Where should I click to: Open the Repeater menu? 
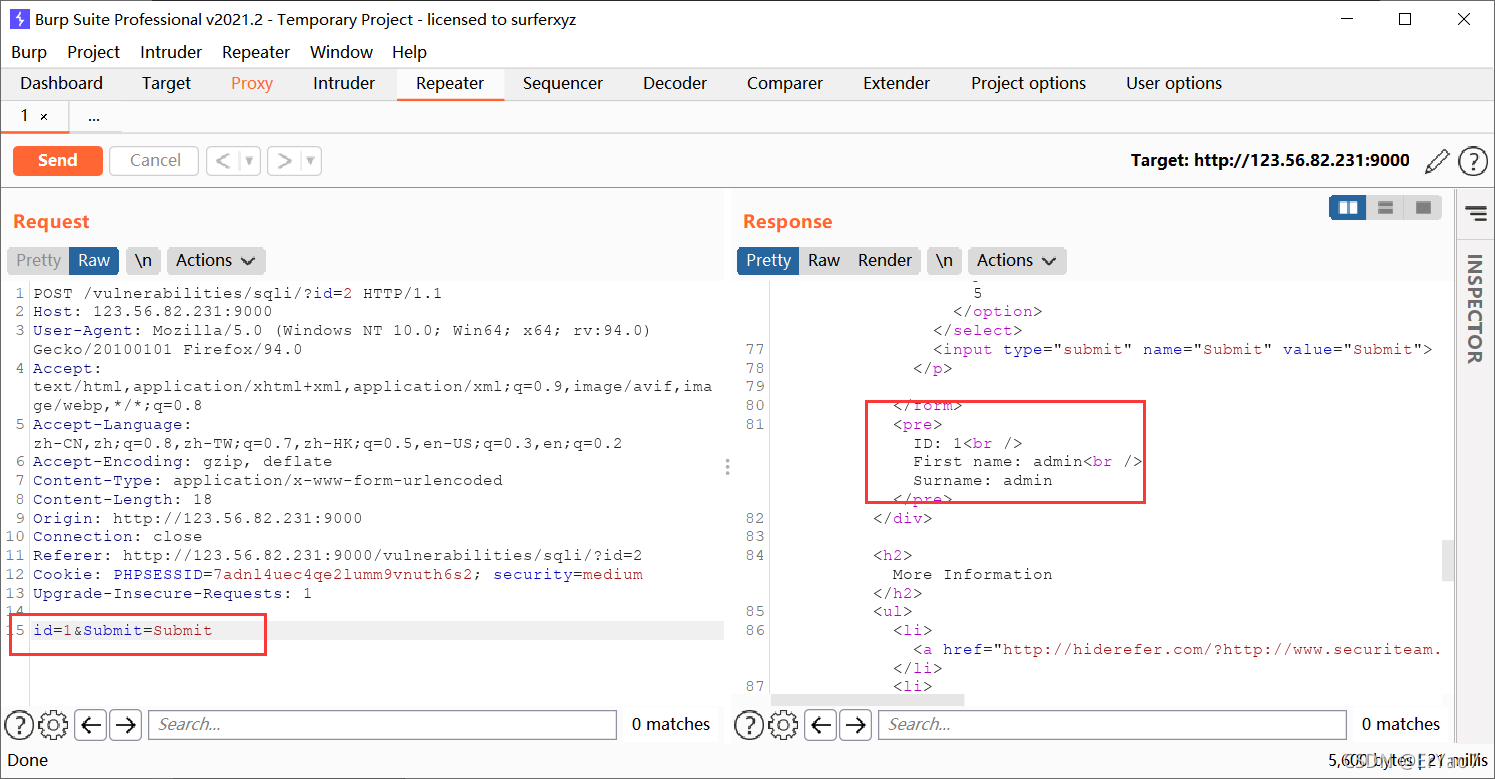(256, 52)
